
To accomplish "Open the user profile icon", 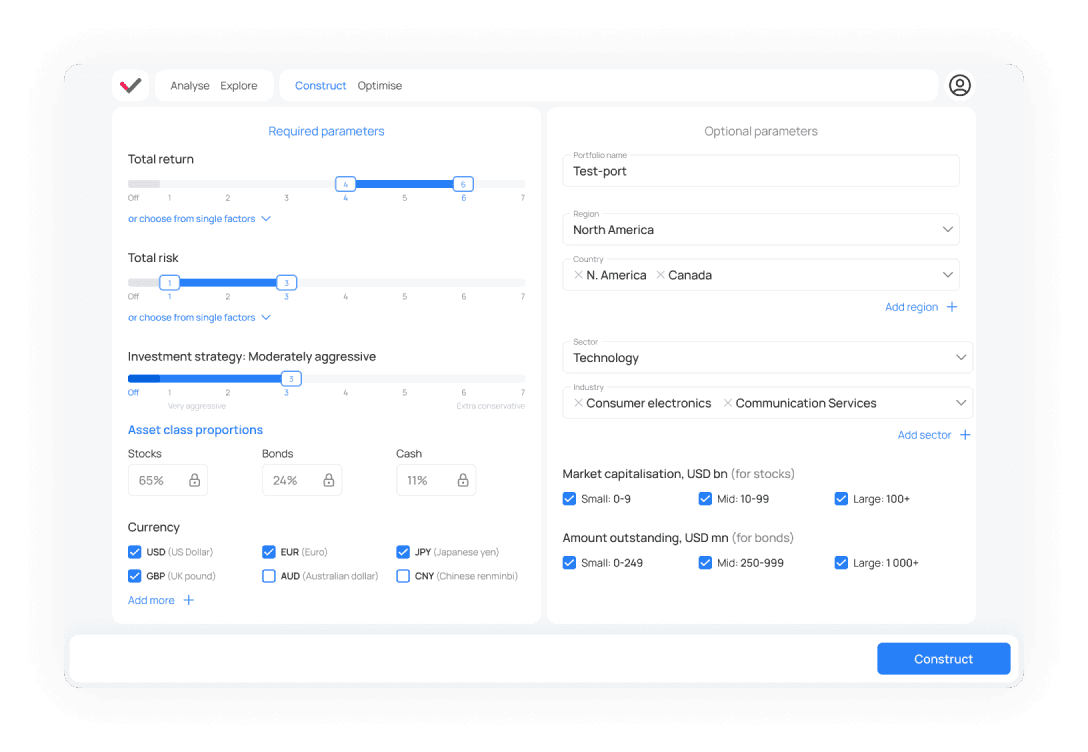I will click(x=960, y=85).
